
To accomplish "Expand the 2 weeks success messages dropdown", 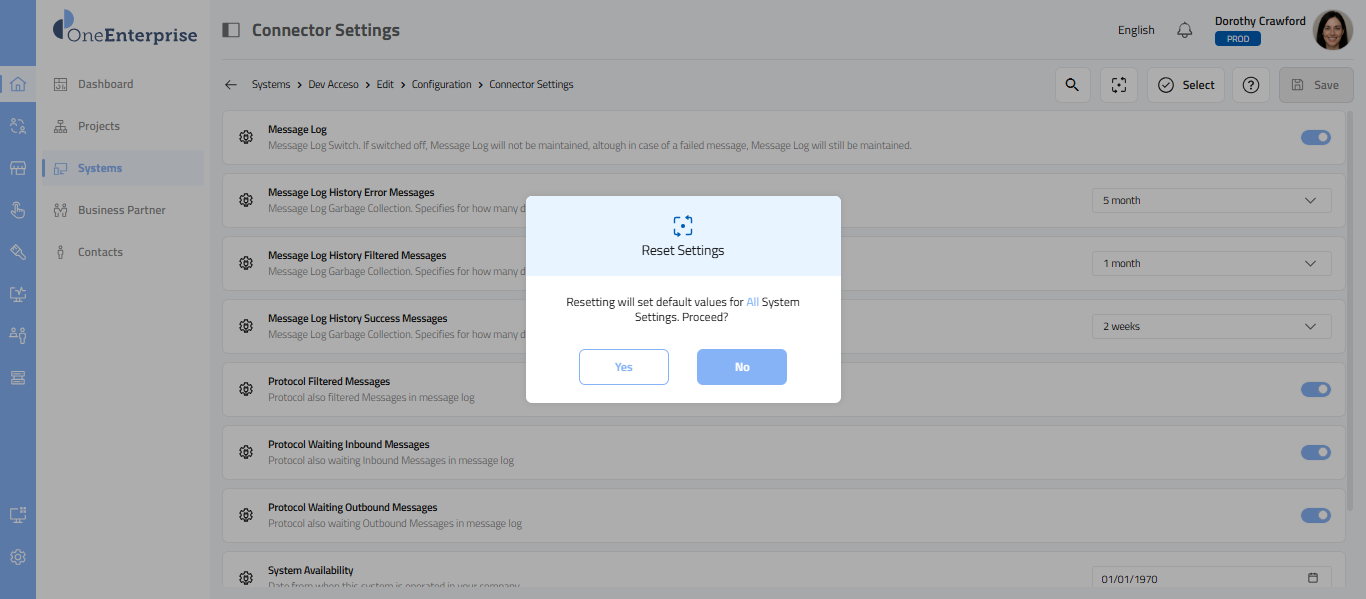I will pos(1211,326).
